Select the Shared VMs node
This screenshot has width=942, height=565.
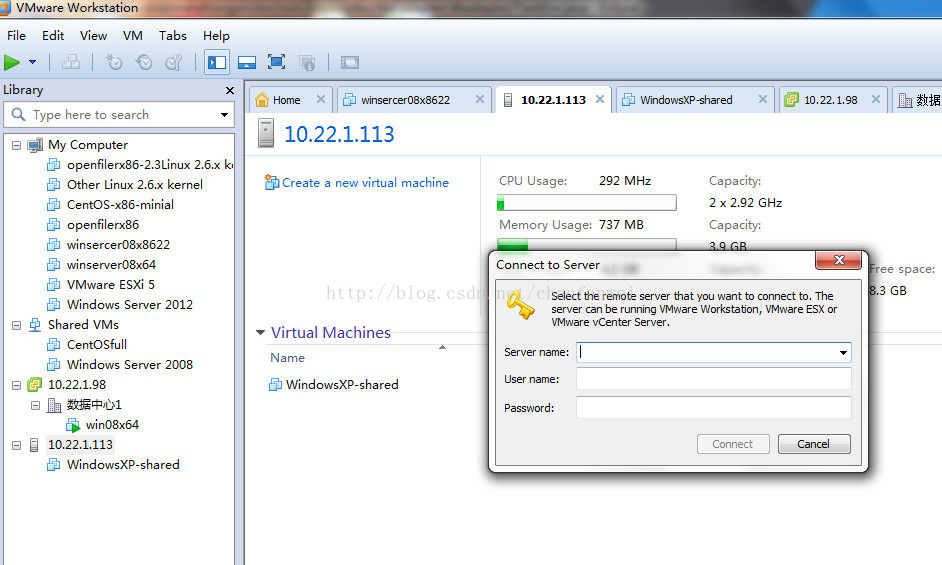point(83,325)
